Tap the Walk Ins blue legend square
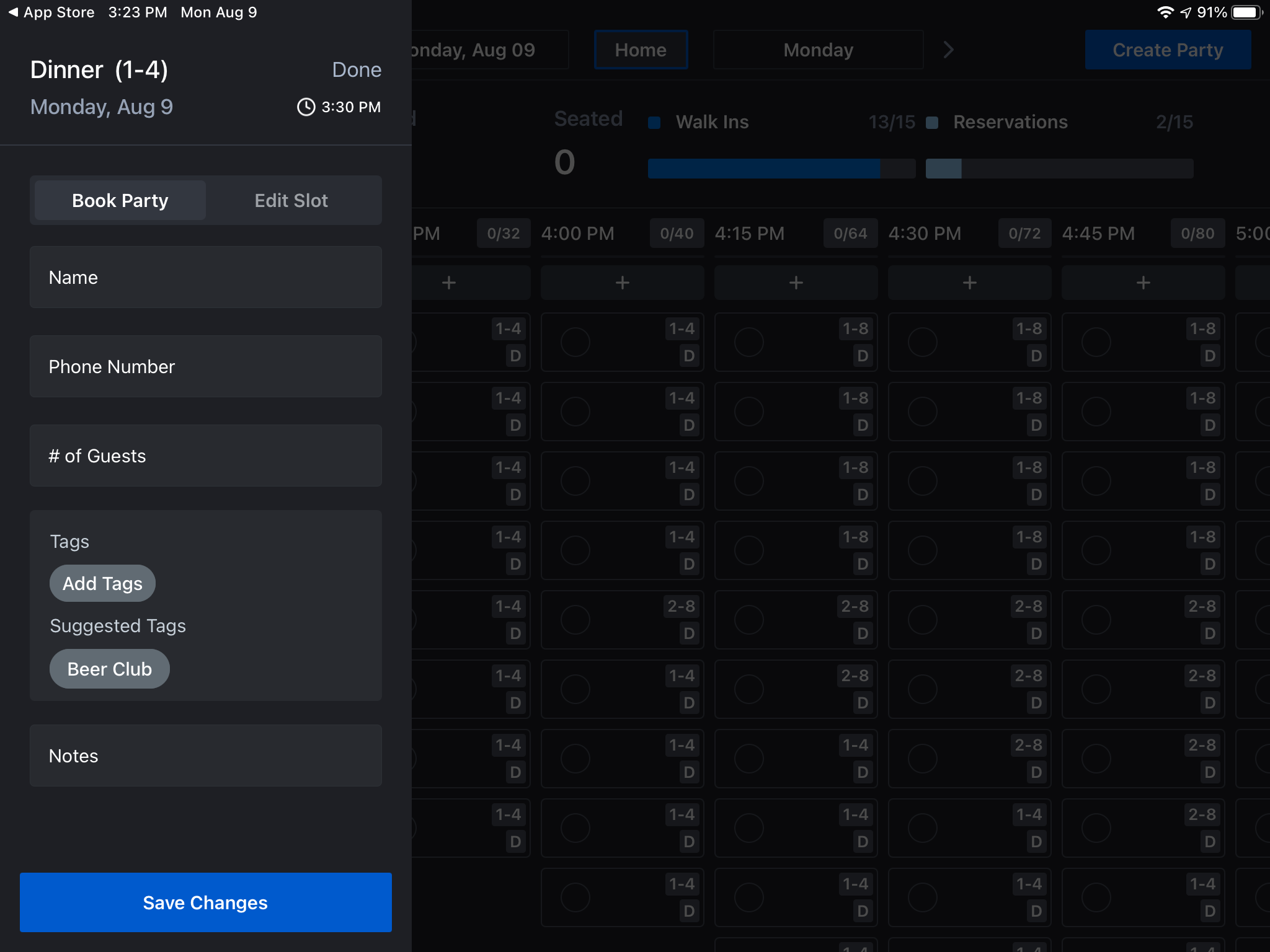1270x952 pixels. point(654,122)
